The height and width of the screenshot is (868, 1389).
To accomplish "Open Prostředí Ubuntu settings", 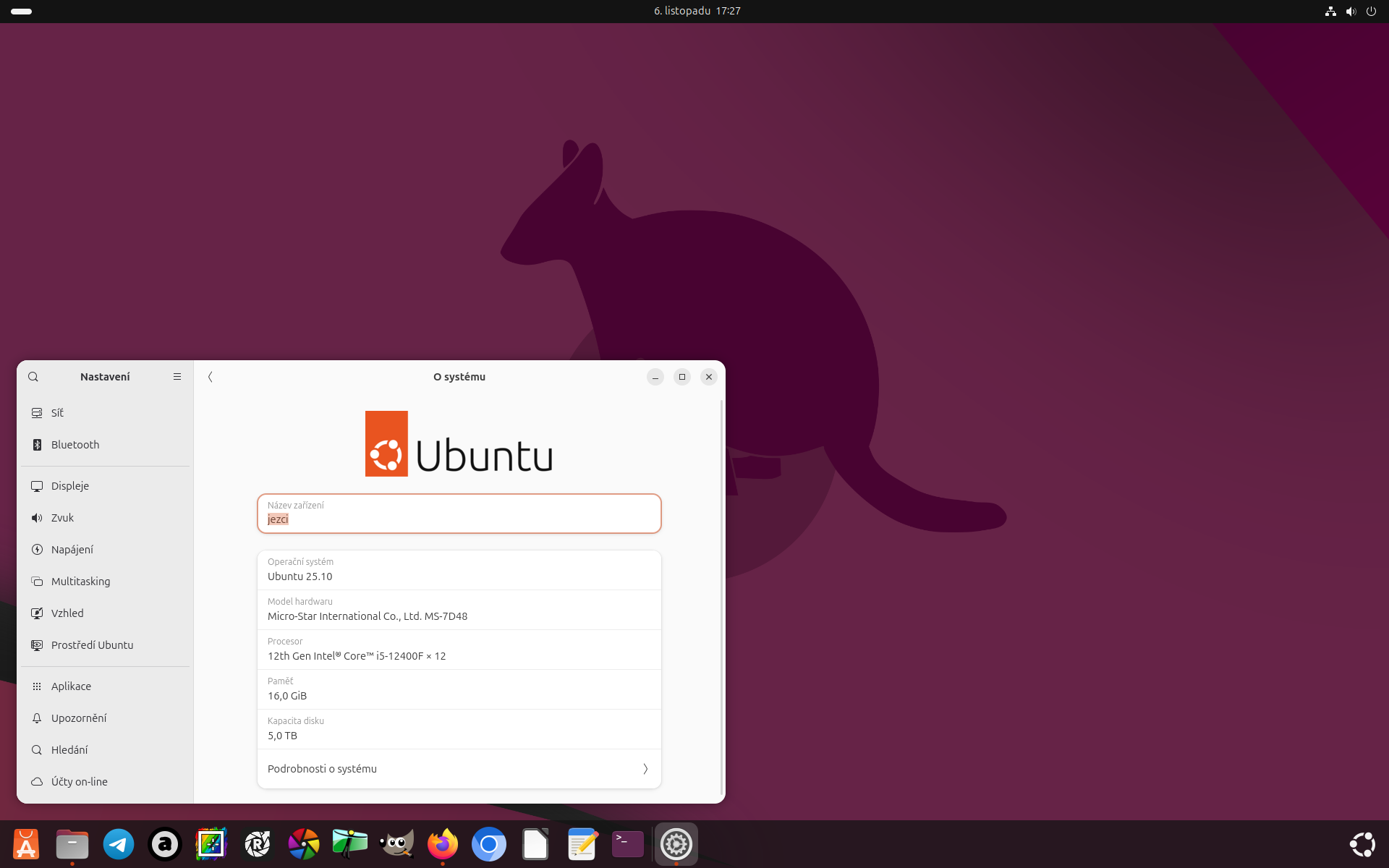I will 106,645.
